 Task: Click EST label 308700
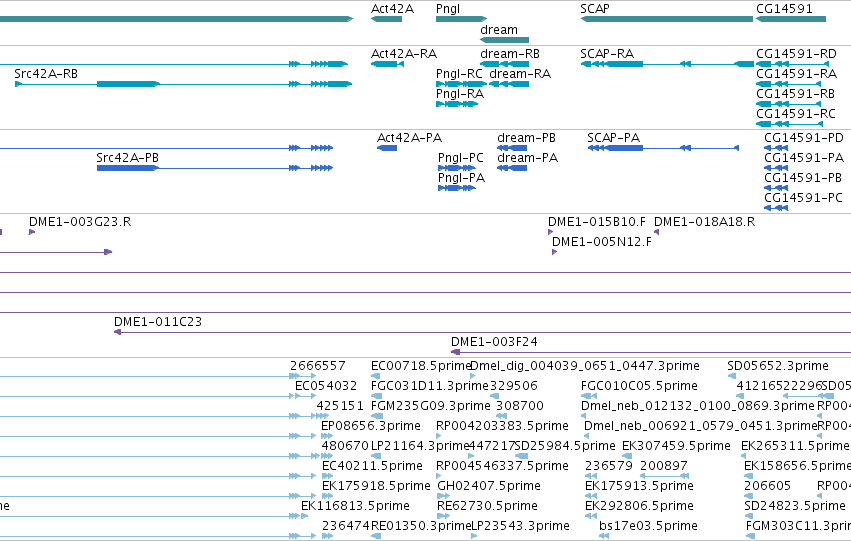point(519,406)
